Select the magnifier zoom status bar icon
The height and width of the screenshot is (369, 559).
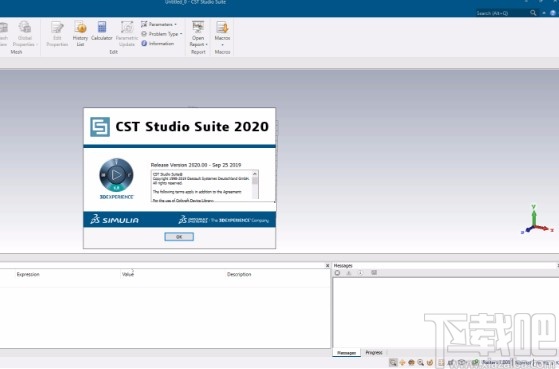click(421, 362)
